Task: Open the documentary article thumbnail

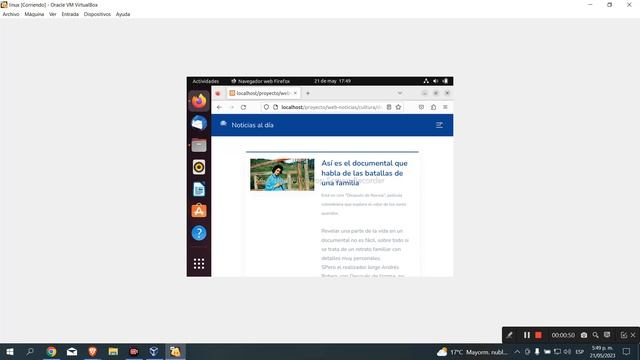Action: pyautogui.click(x=282, y=175)
